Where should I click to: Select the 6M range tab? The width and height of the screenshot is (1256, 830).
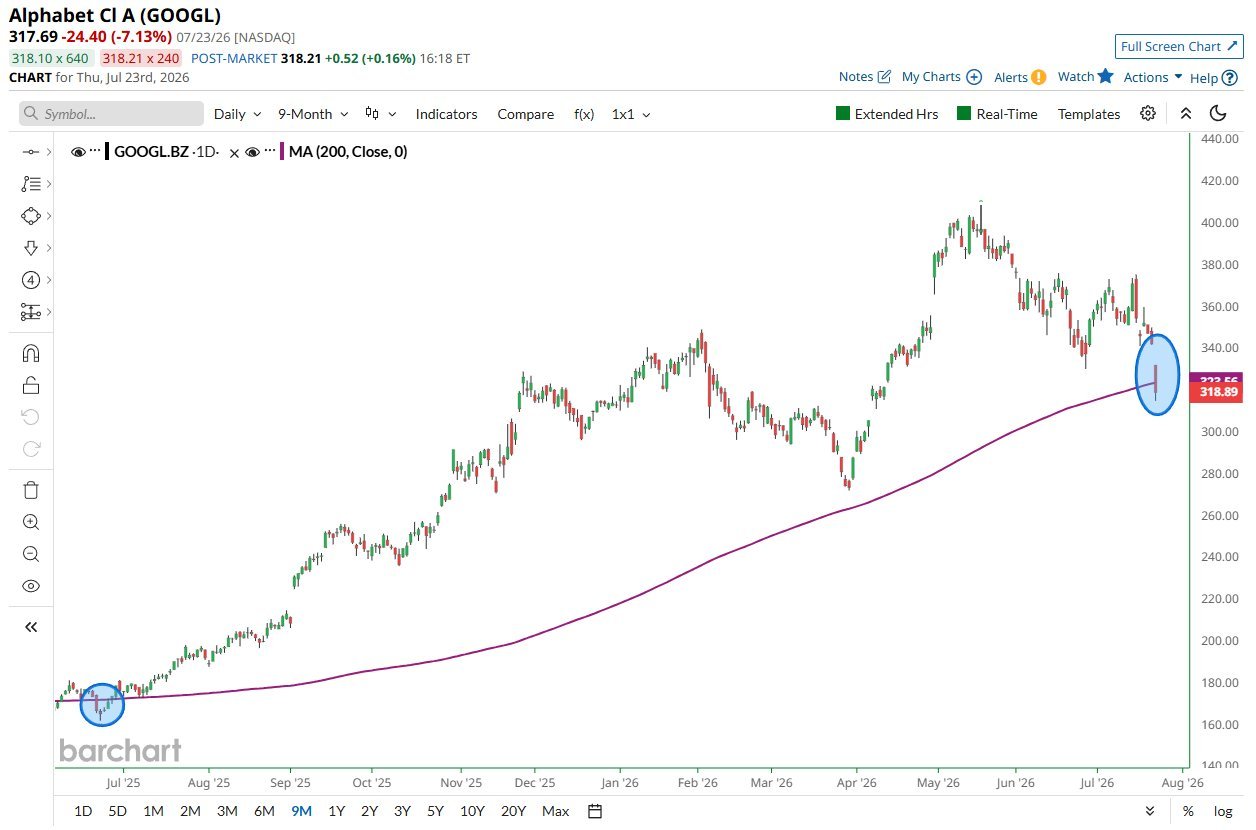point(264,811)
